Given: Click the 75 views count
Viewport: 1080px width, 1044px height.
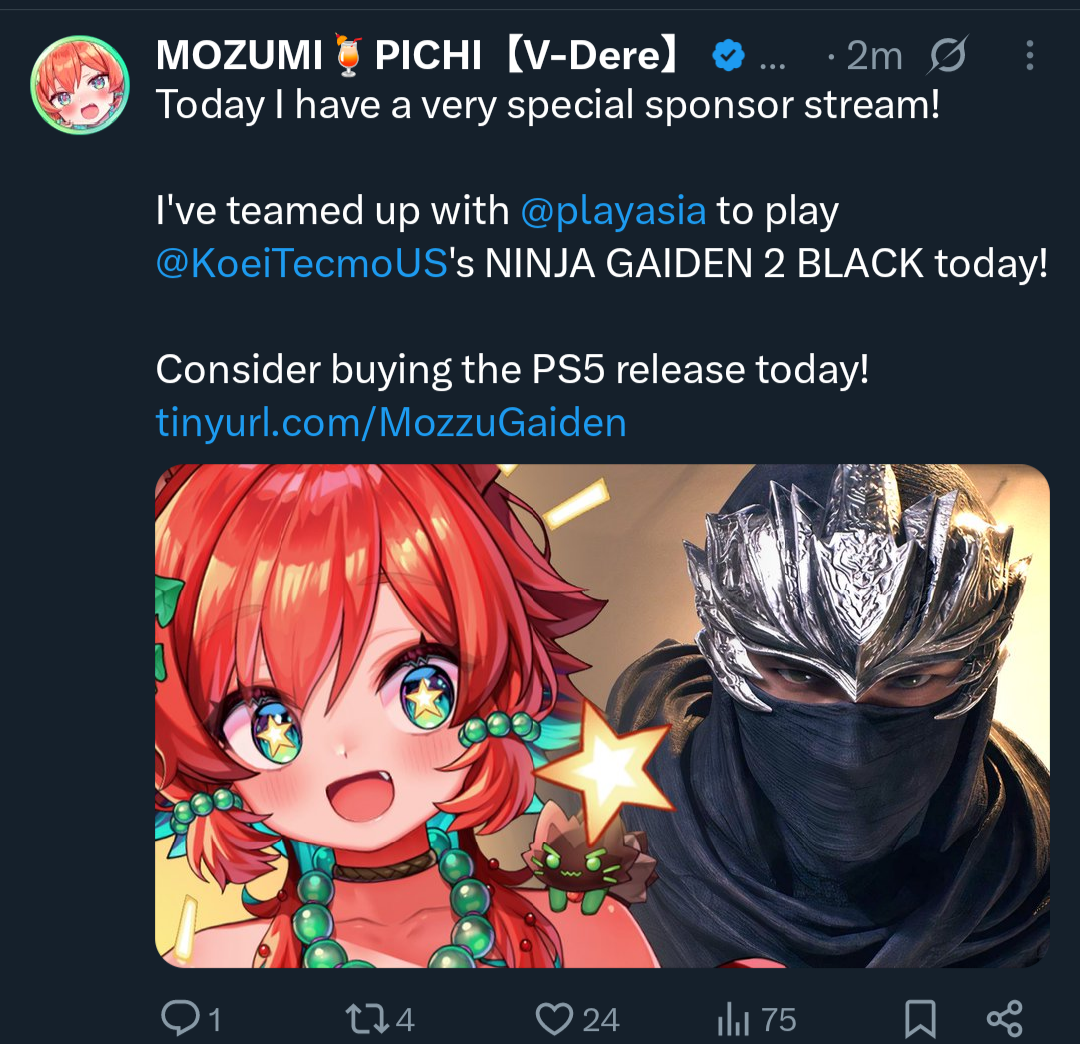Looking at the screenshot, I should click(779, 1020).
